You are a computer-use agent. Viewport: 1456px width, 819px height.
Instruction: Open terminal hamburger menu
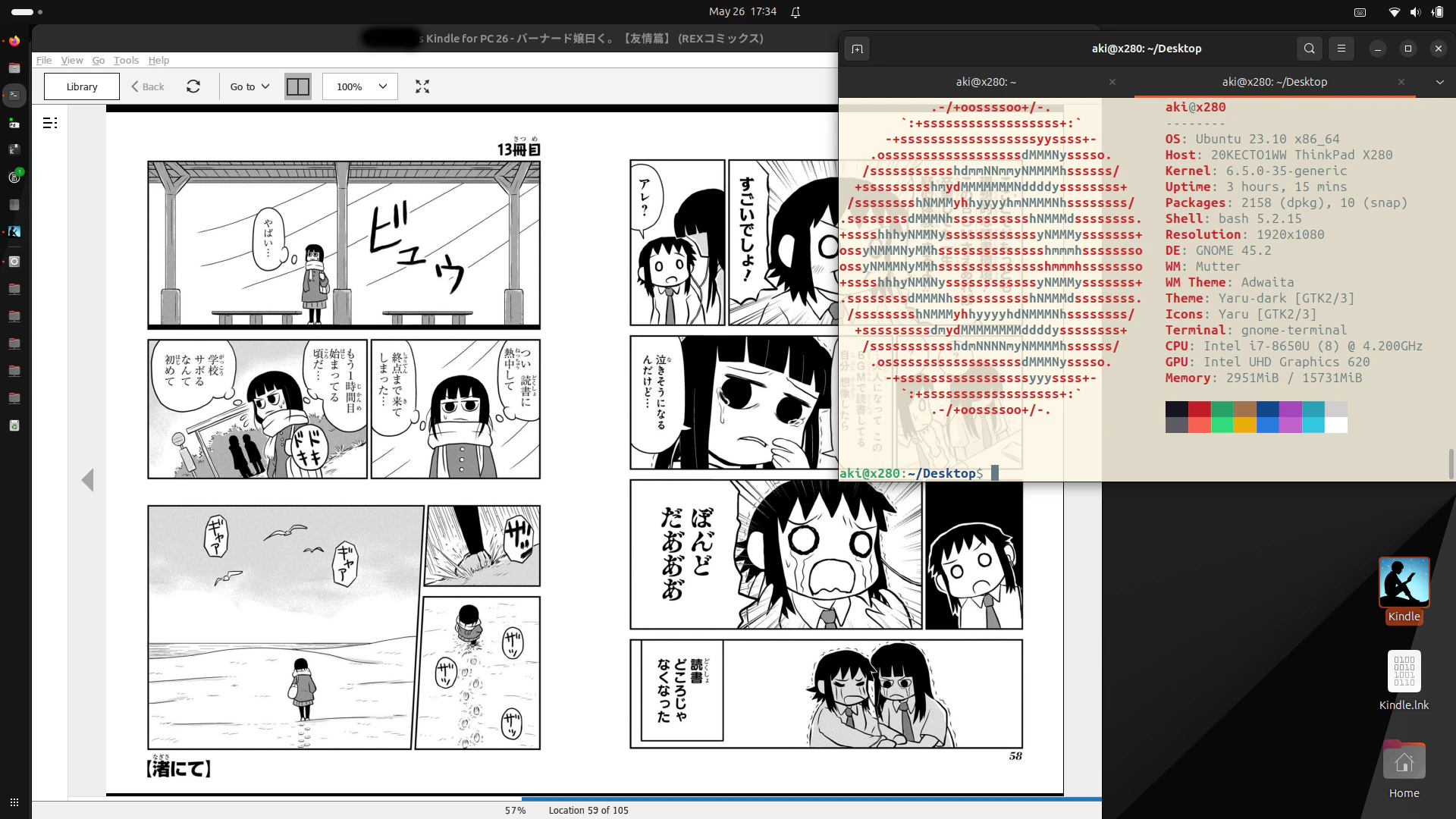click(x=1341, y=49)
